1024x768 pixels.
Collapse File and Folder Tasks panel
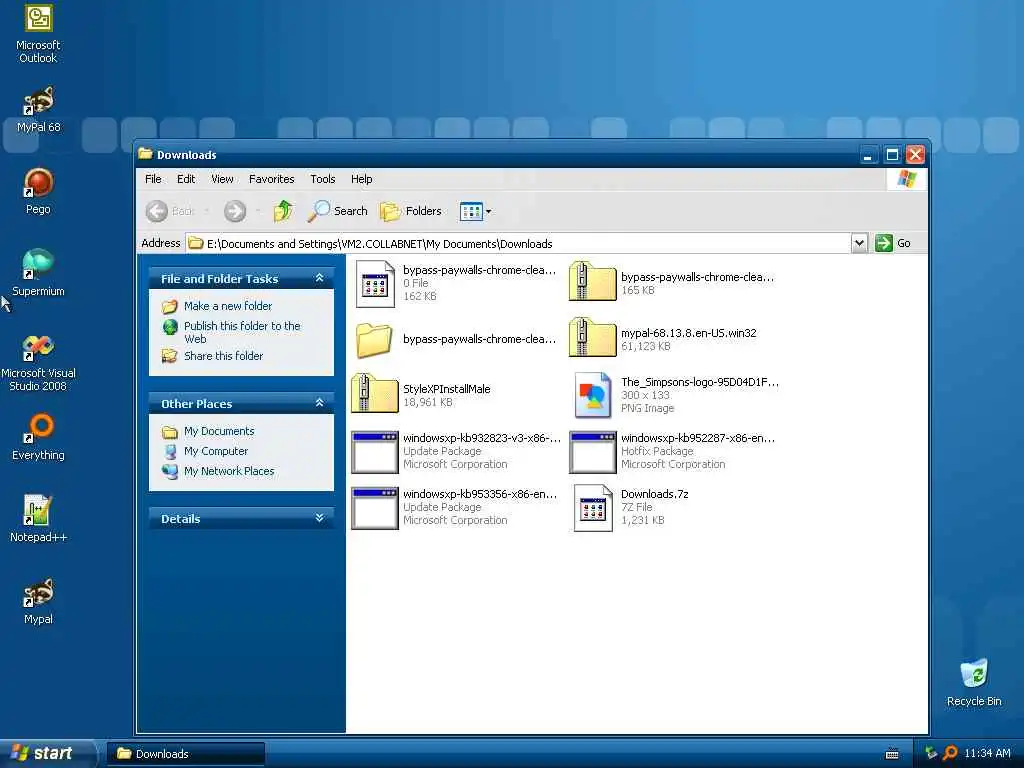tap(319, 278)
